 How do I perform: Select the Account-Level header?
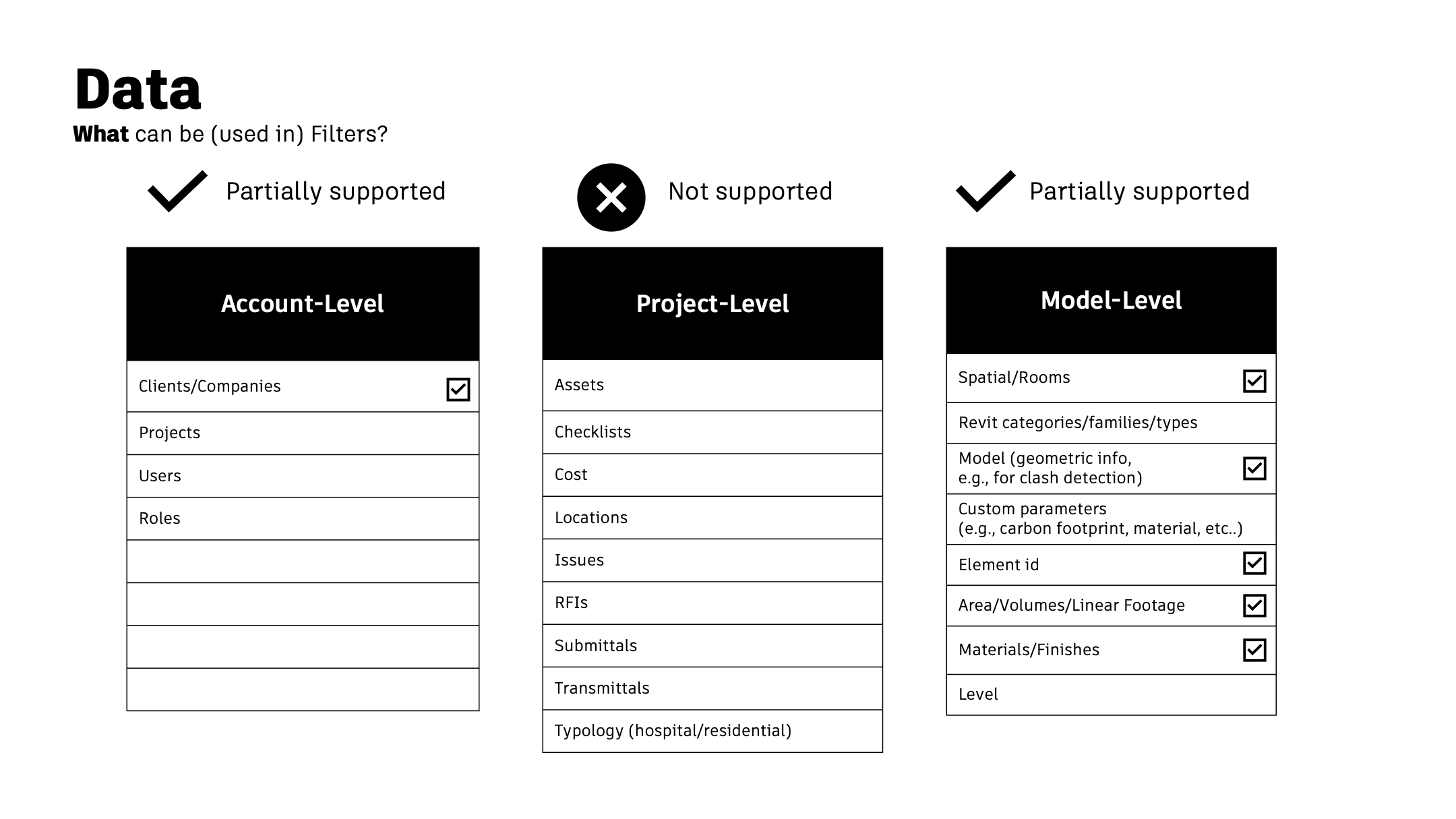[x=303, y=304]
